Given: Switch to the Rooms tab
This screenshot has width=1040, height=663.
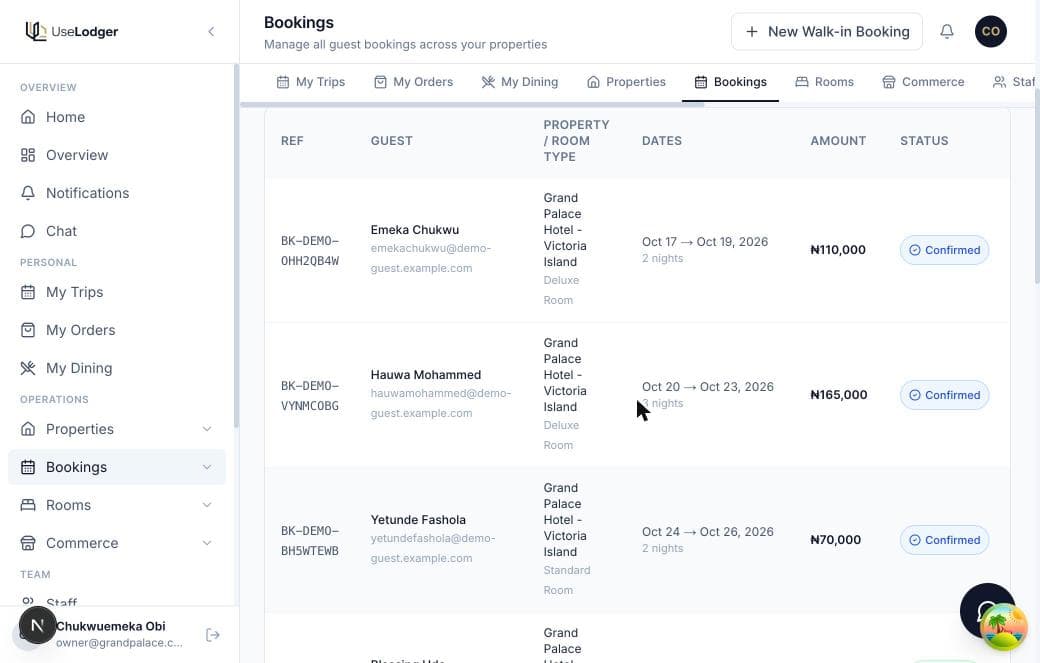Looking at the screenshot, I should tap(824, 82).
